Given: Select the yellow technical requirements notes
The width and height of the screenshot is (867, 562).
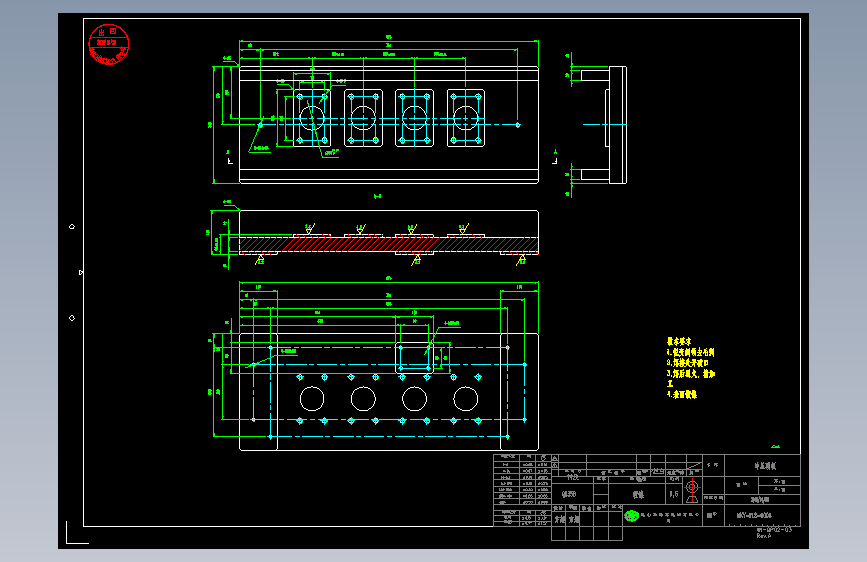Looking at the screenshot, I should pyautogui.click(x=691, y=368).
